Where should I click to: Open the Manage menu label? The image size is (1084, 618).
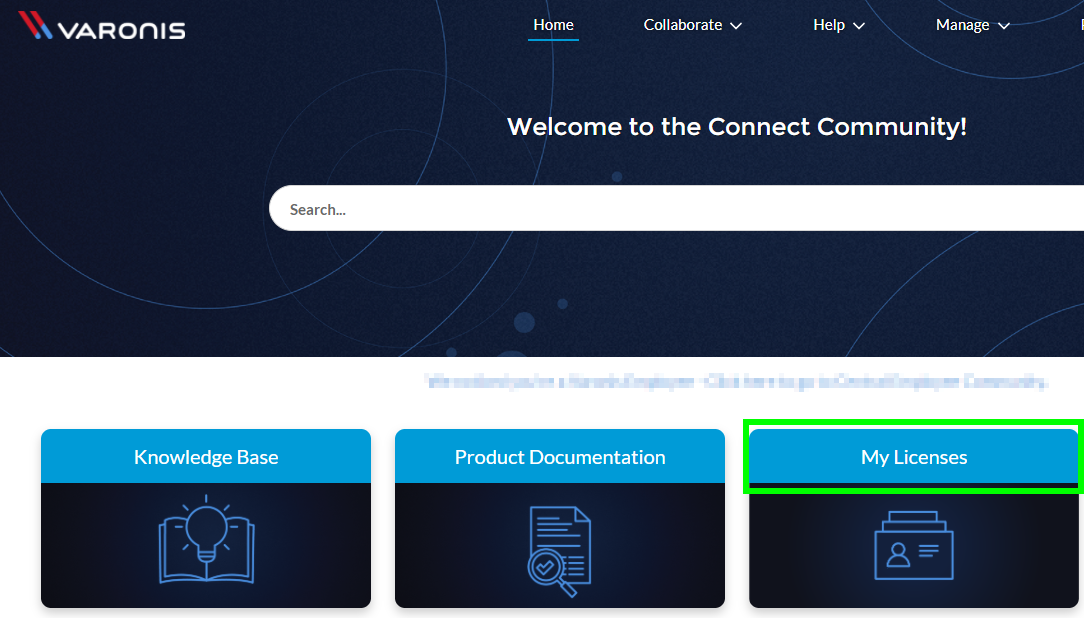(962, 25)
